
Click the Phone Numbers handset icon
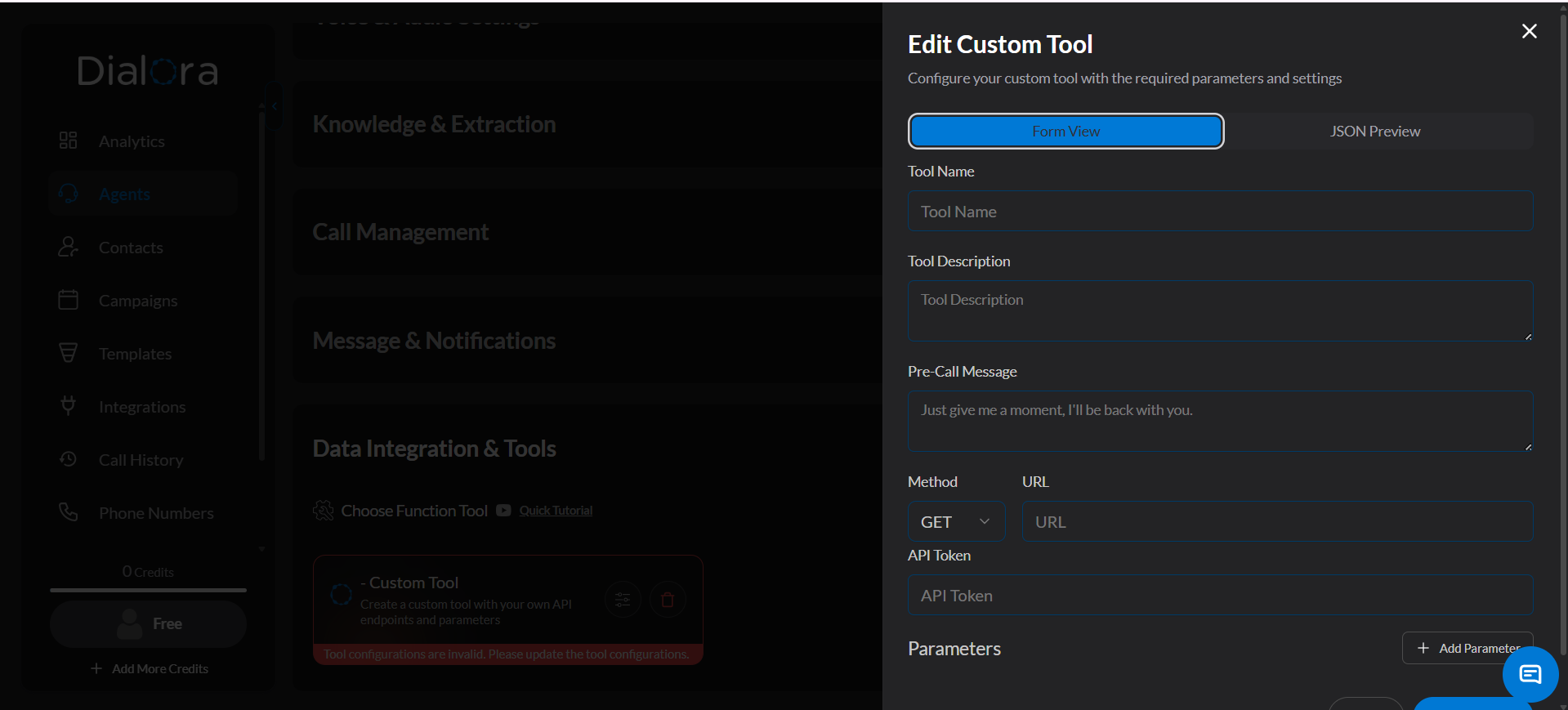tap(69, 512)
